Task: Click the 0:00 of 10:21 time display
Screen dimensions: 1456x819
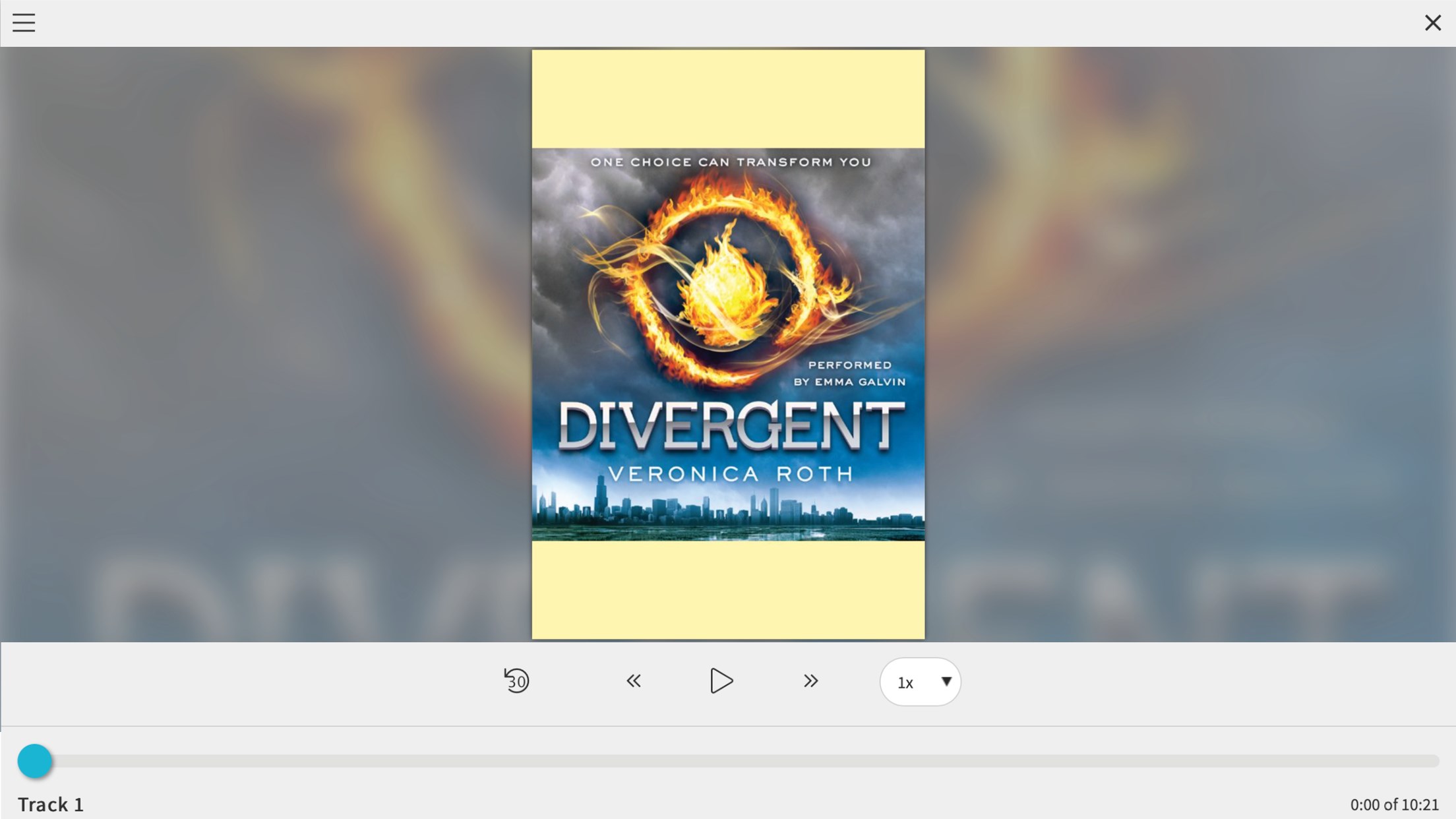Action: pos(1394,804)
